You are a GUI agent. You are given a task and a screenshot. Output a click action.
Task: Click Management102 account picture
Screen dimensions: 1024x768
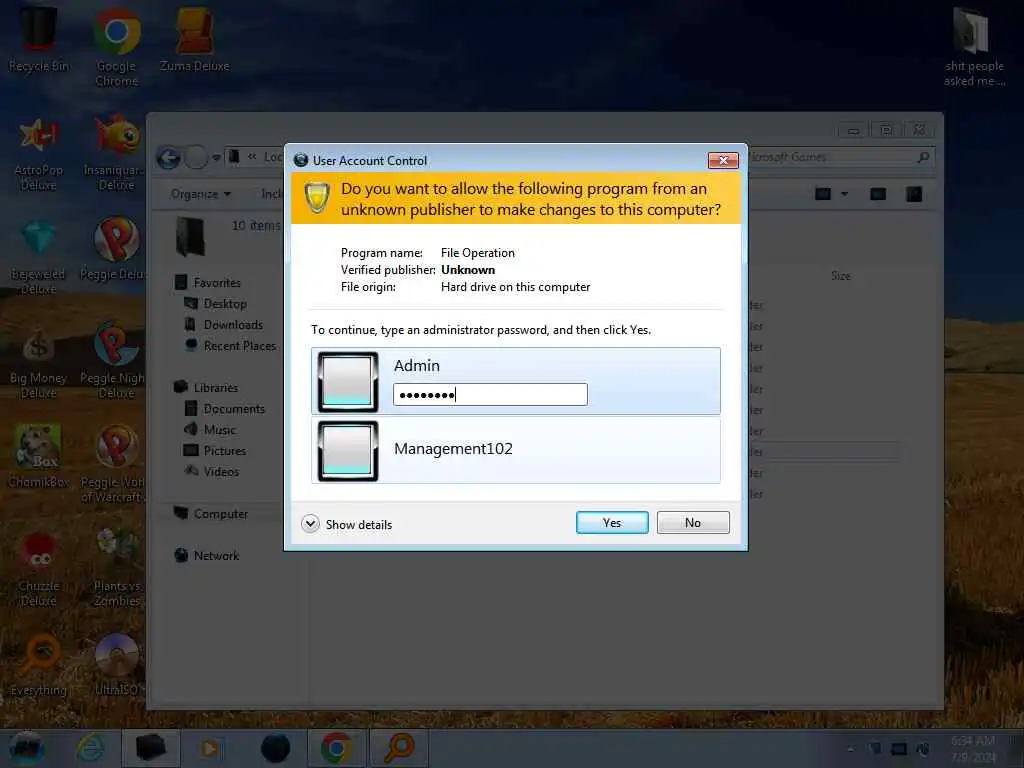pyautogui.click(x=347, y=451)
